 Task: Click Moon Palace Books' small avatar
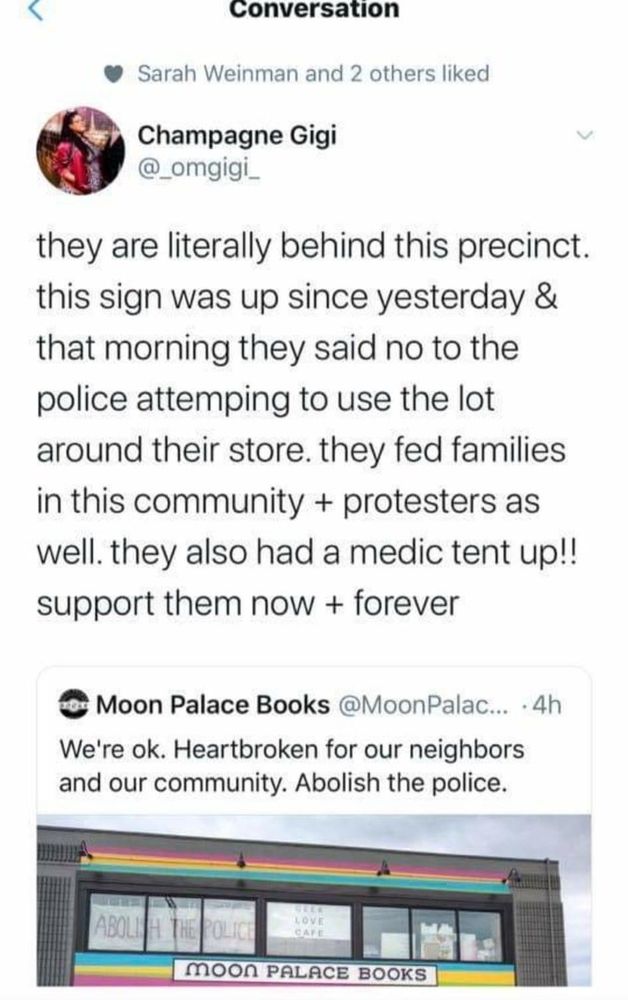coord(74,705)
